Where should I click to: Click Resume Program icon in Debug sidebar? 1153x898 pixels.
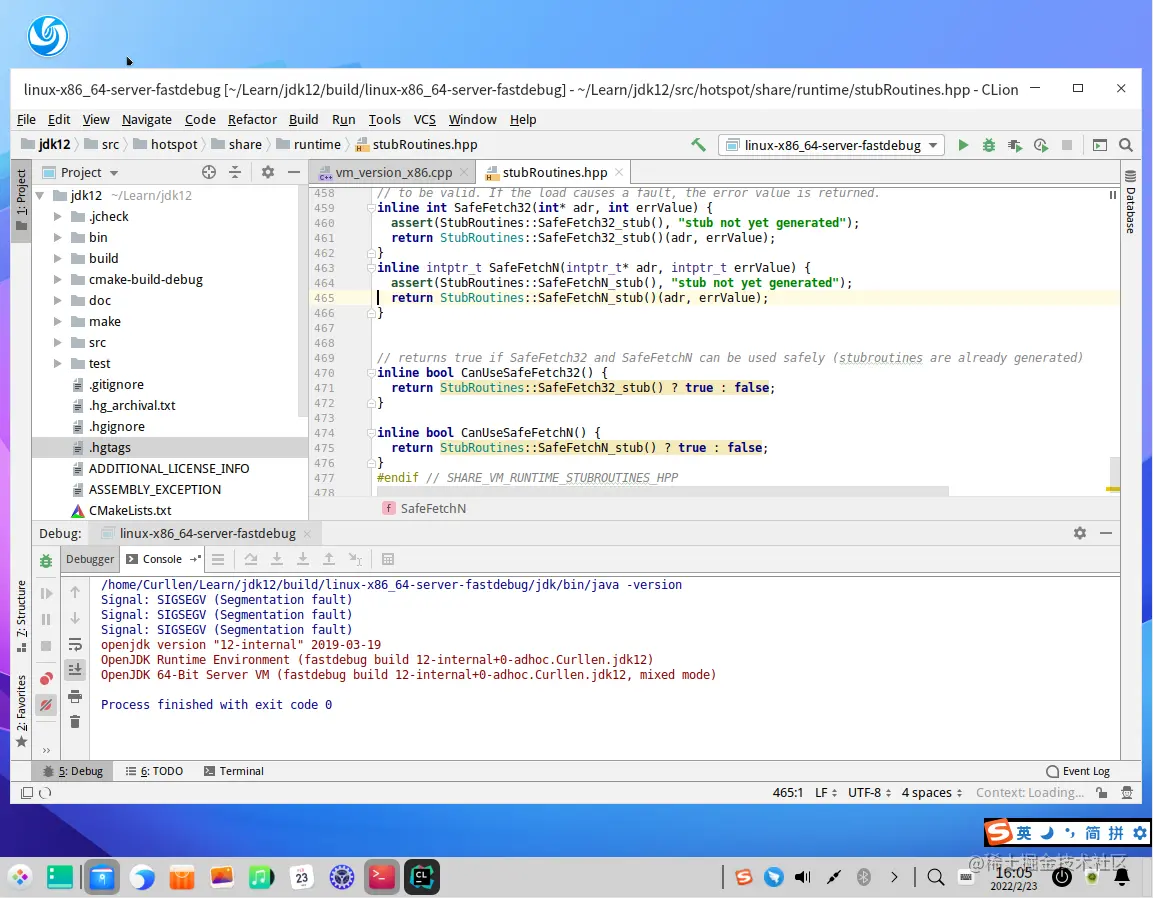click(46, 594)
